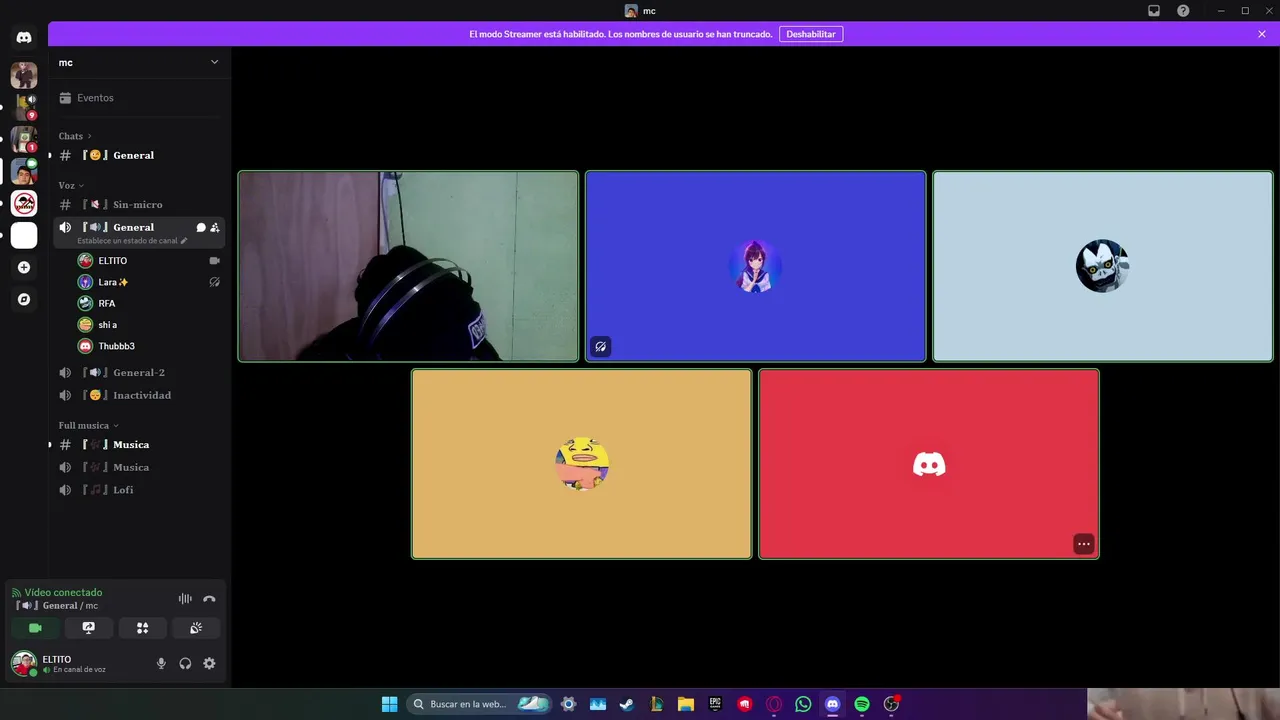Mute your microphone
The width and height of the screenshot is (1280, 720).
click(x=161, y=663)
